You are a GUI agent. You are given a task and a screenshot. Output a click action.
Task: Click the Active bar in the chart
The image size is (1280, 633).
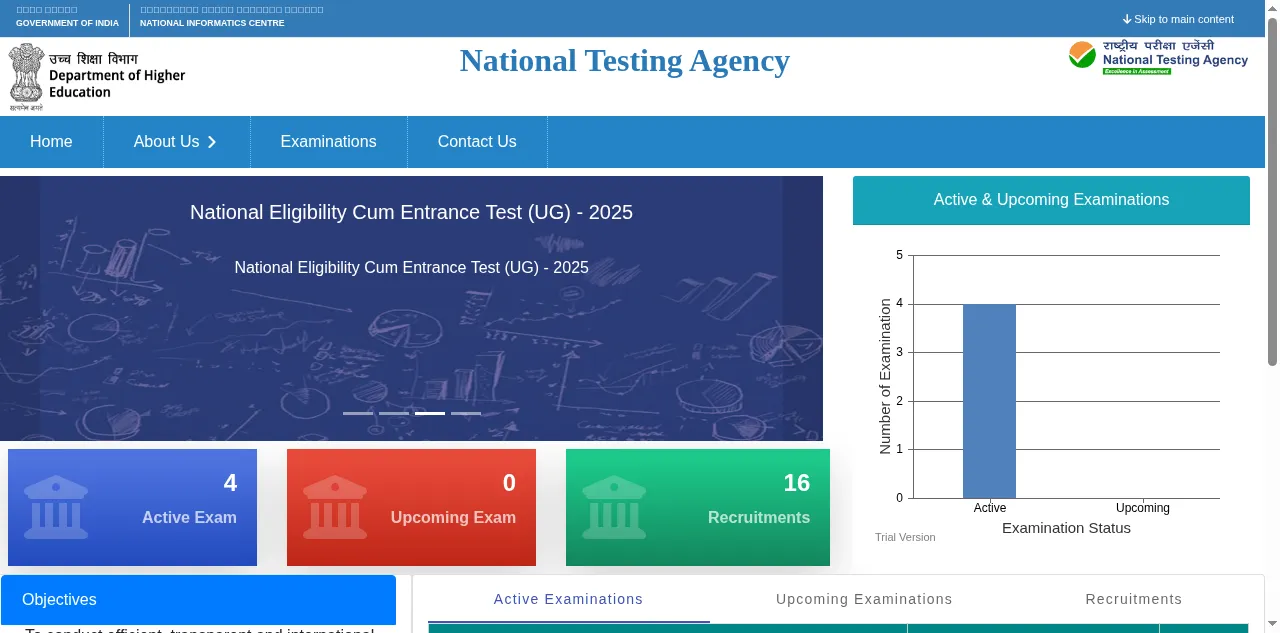(x=989, y=401)
